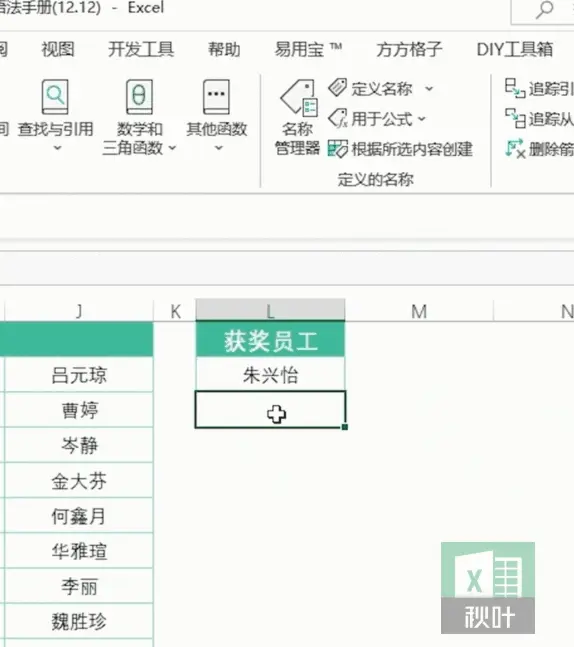Select the cell containing 曹婷
The height and width of the screenshot is (647, 574).
79,410
